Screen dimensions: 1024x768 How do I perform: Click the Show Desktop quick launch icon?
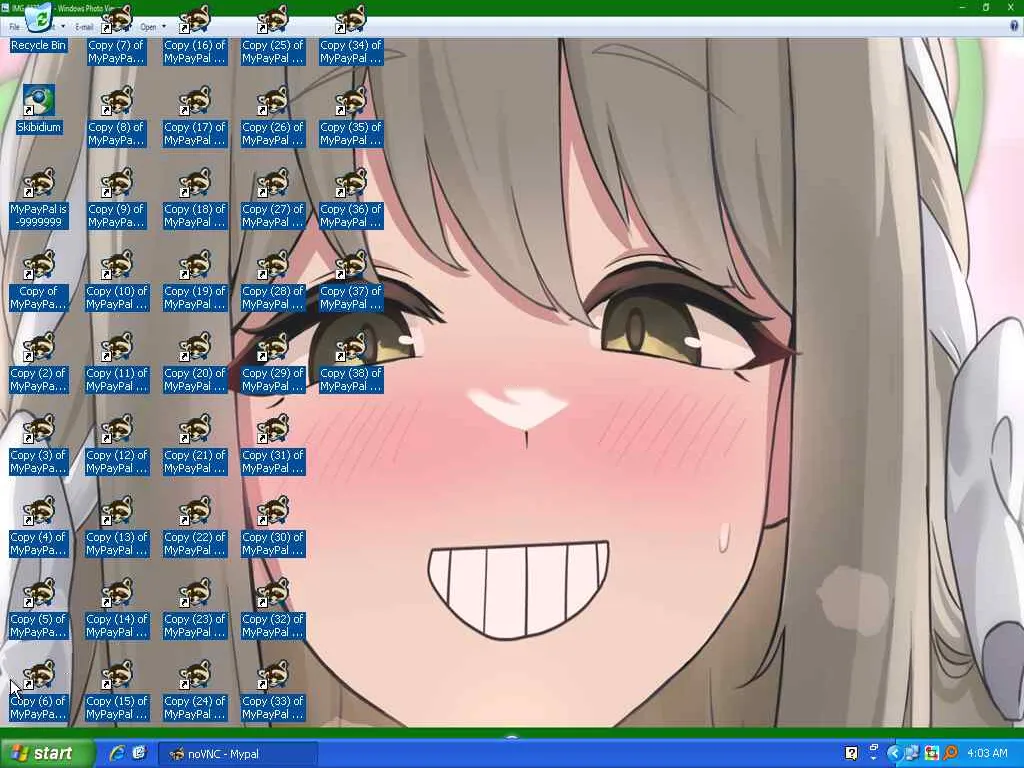(x=139, y=753)
